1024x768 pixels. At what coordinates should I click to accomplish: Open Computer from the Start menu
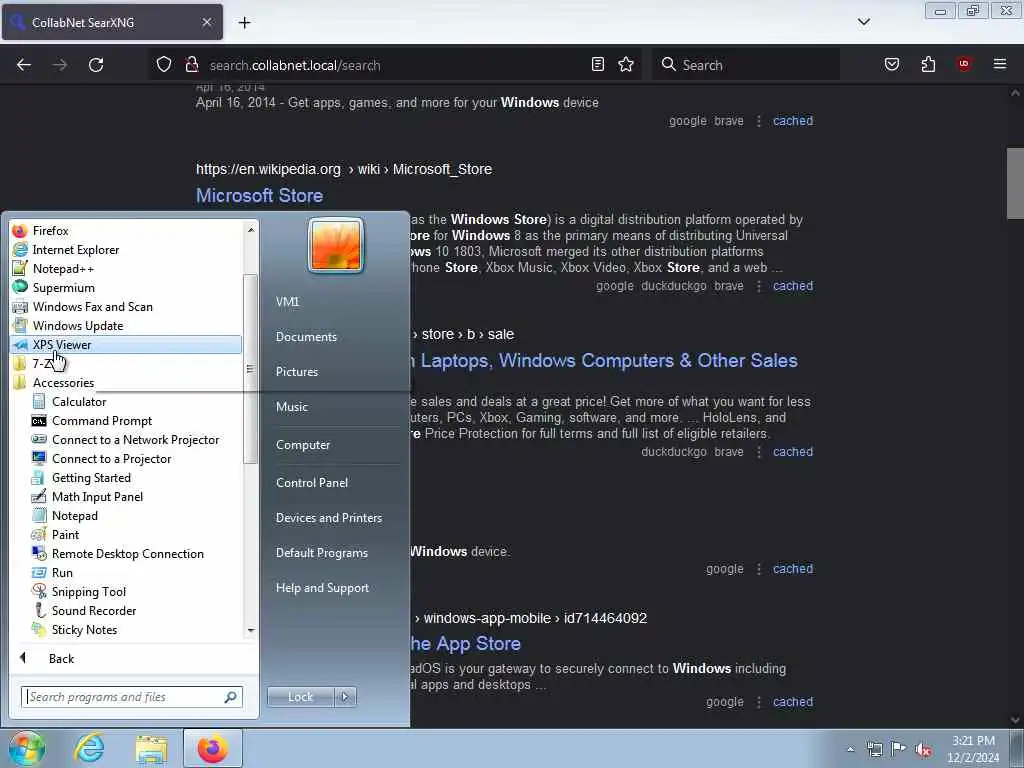tap(303, 445)
